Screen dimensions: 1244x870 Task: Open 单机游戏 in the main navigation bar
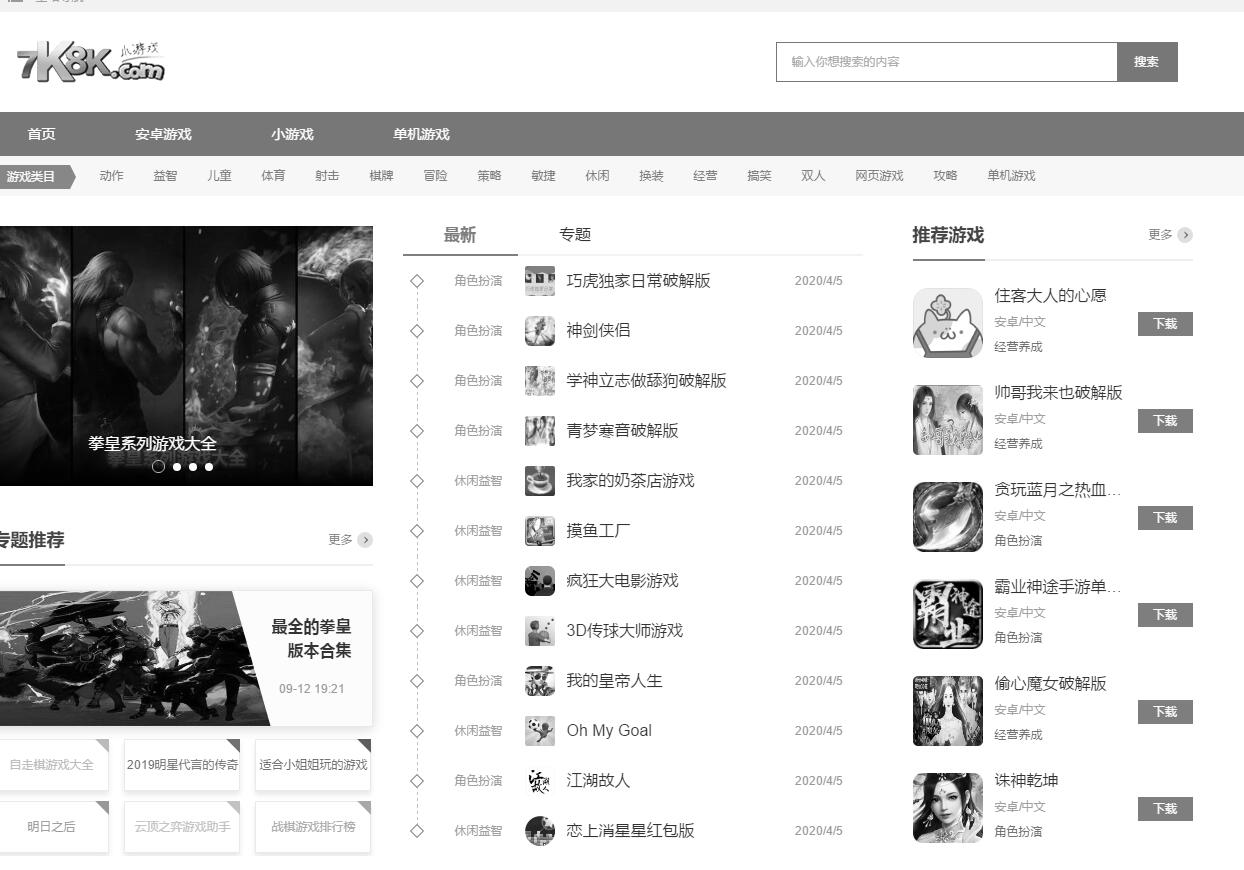pos(421,134)
